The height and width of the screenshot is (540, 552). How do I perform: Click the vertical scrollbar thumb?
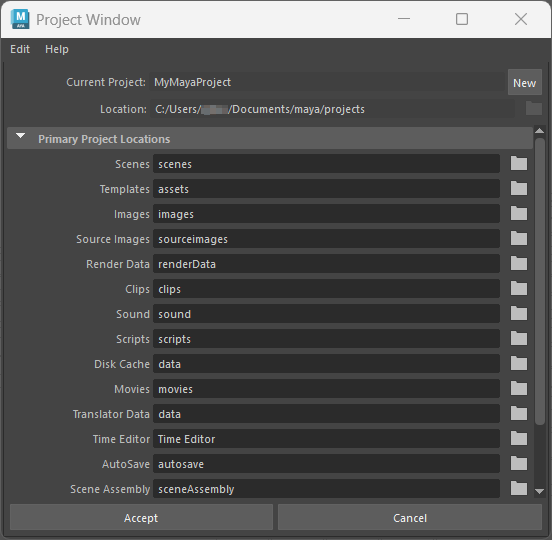[x=540, y=281]
